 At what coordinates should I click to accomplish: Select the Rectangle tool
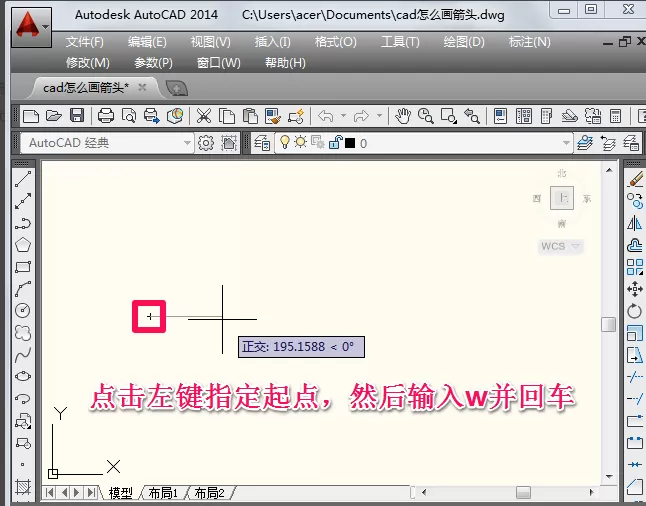tap(23, 267)
